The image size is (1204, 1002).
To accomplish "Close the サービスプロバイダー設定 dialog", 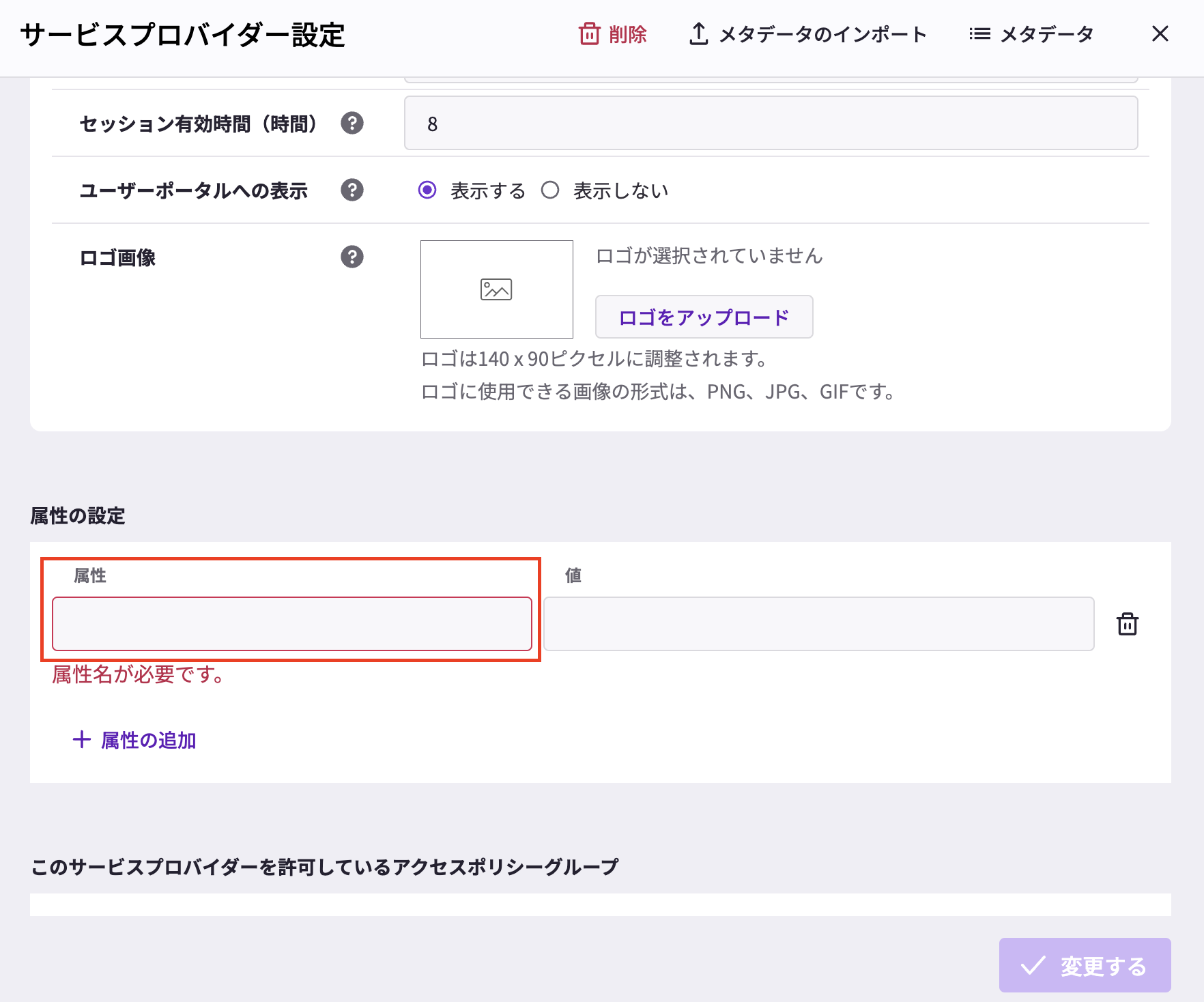I will pyautogui.click(x=1160, y=33).
